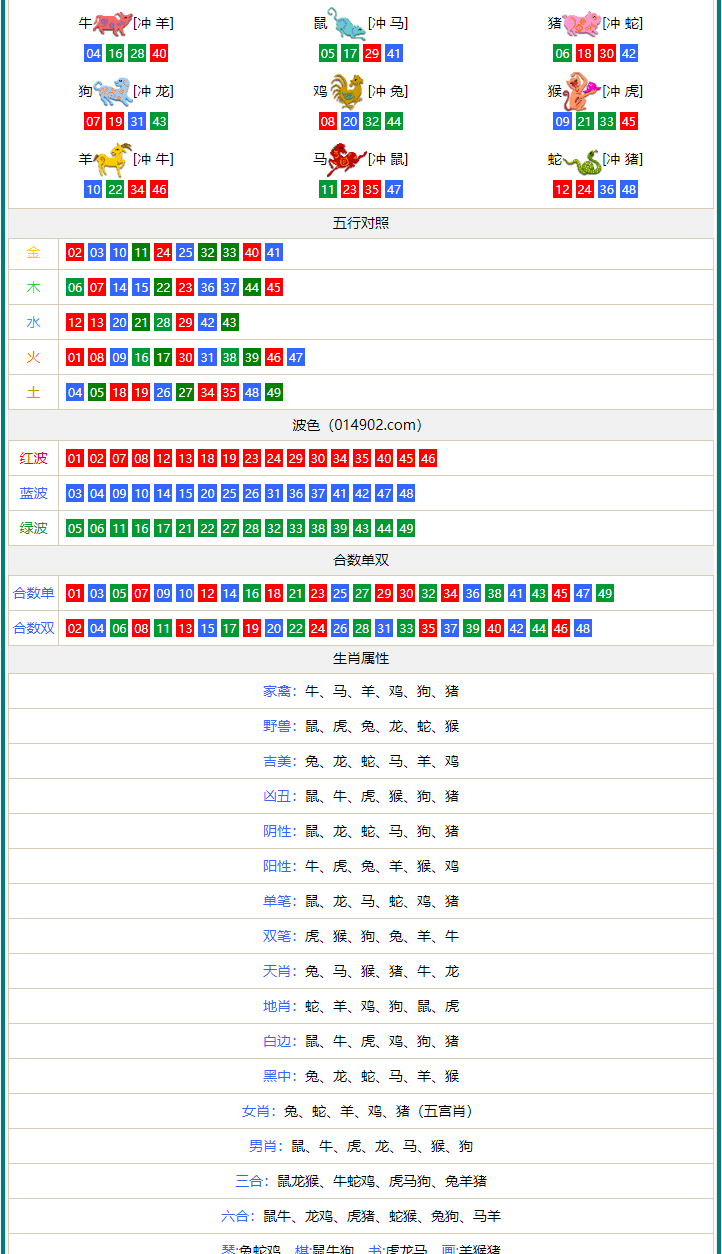Click the rat (鼠) zodiac icon

[x=346, y=24]
